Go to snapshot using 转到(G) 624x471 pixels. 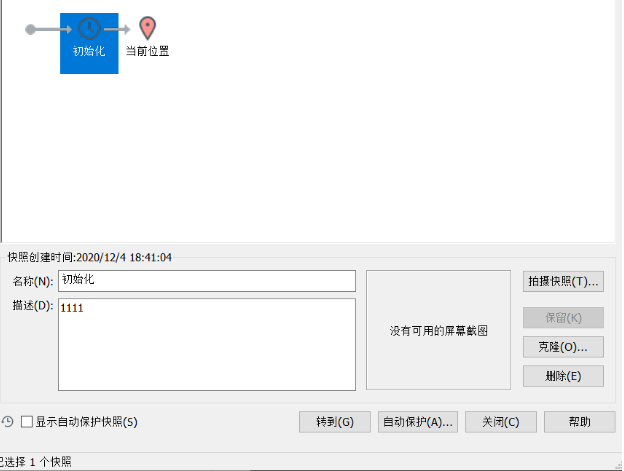tap(335, 422)
